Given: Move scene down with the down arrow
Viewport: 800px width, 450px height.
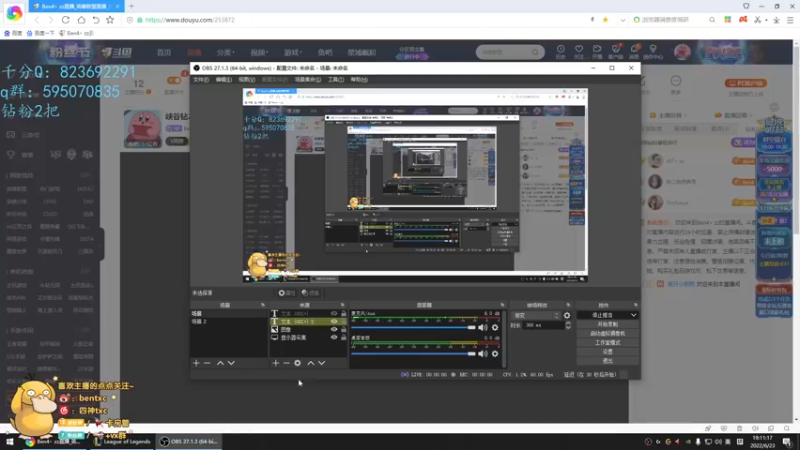Looking at the screenshot, I should (x=232, y=363).
